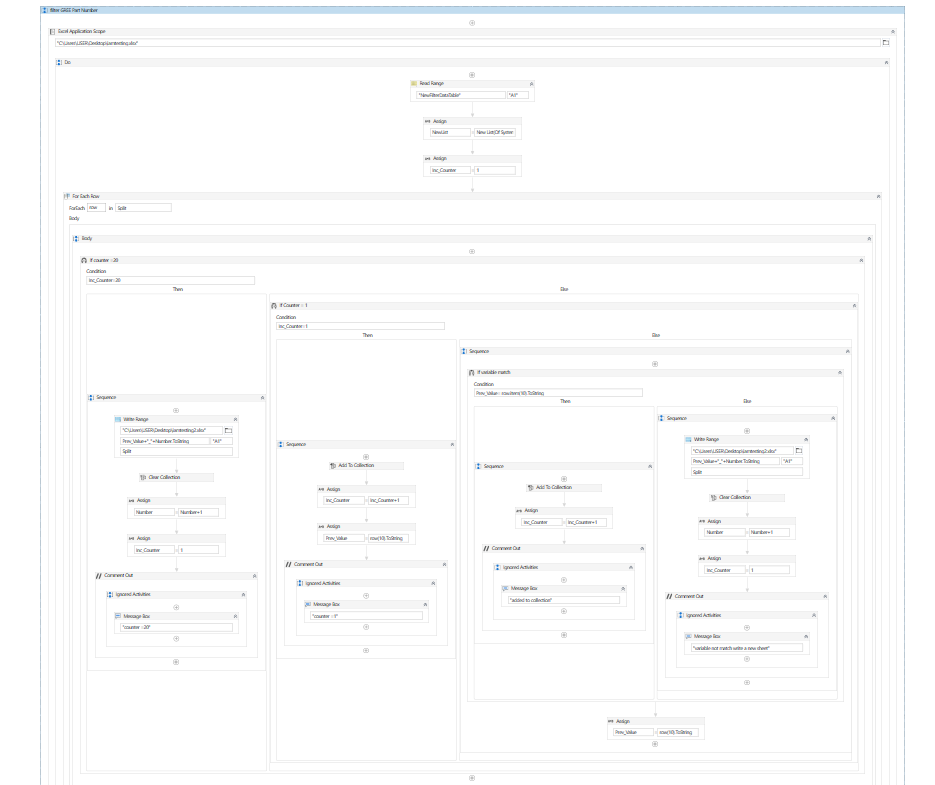Click the 'For Each Row' title text

[x=86, y=196]
